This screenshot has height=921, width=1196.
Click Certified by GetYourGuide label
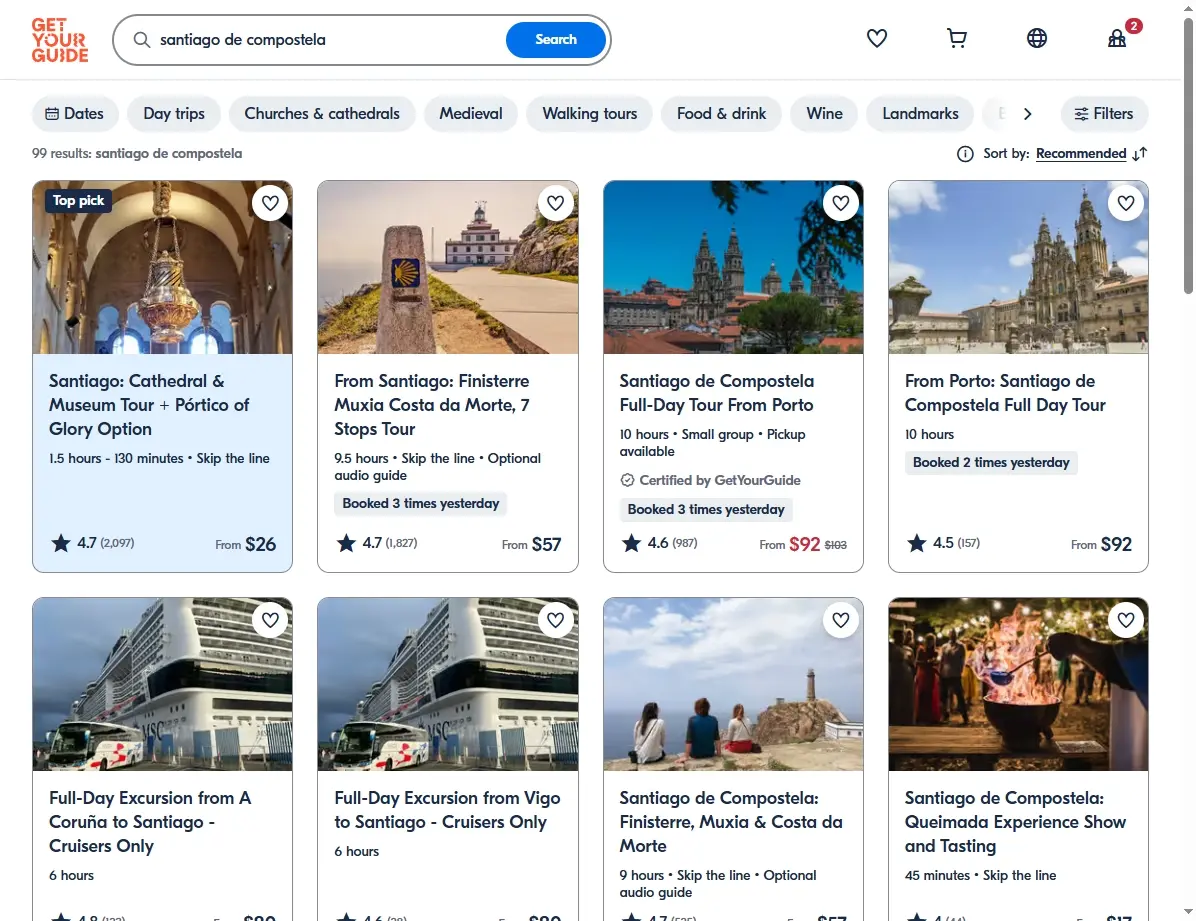pyautogui.click(x=711, y=481)
